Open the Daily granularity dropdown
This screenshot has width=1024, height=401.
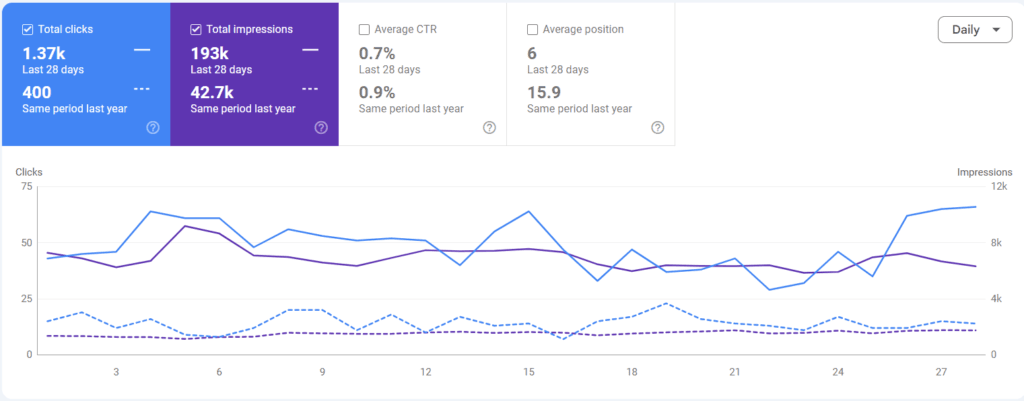[975, 30]
